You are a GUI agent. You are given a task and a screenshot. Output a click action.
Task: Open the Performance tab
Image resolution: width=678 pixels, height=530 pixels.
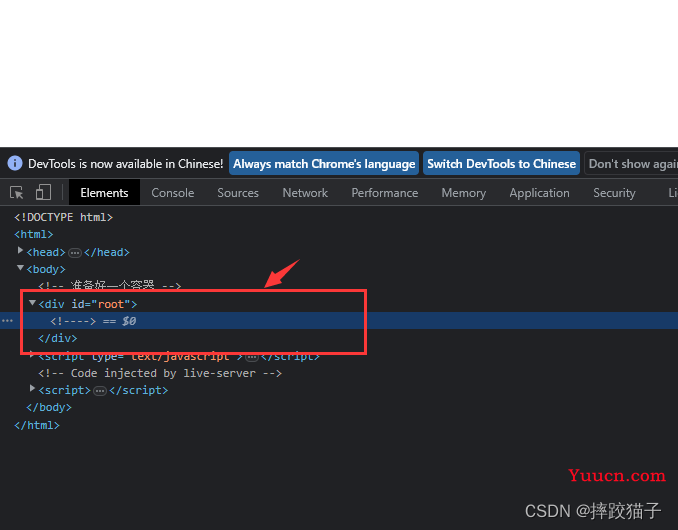coord(384,193)
